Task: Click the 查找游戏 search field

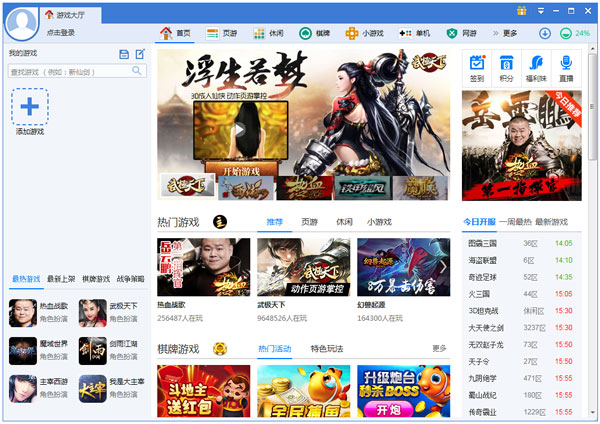Action: (77, 71)
